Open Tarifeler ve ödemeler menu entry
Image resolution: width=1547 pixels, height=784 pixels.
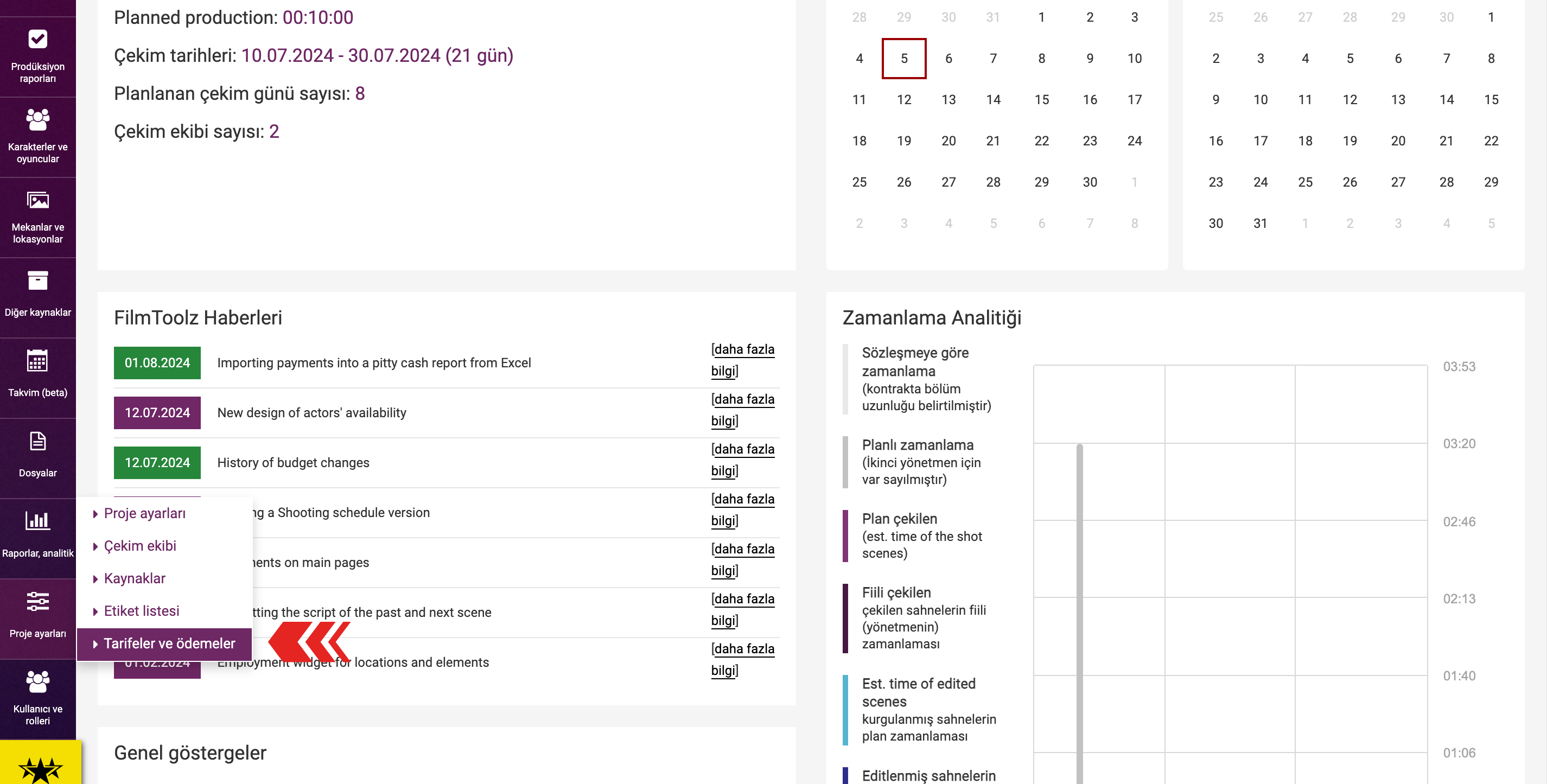click(164, 643)
